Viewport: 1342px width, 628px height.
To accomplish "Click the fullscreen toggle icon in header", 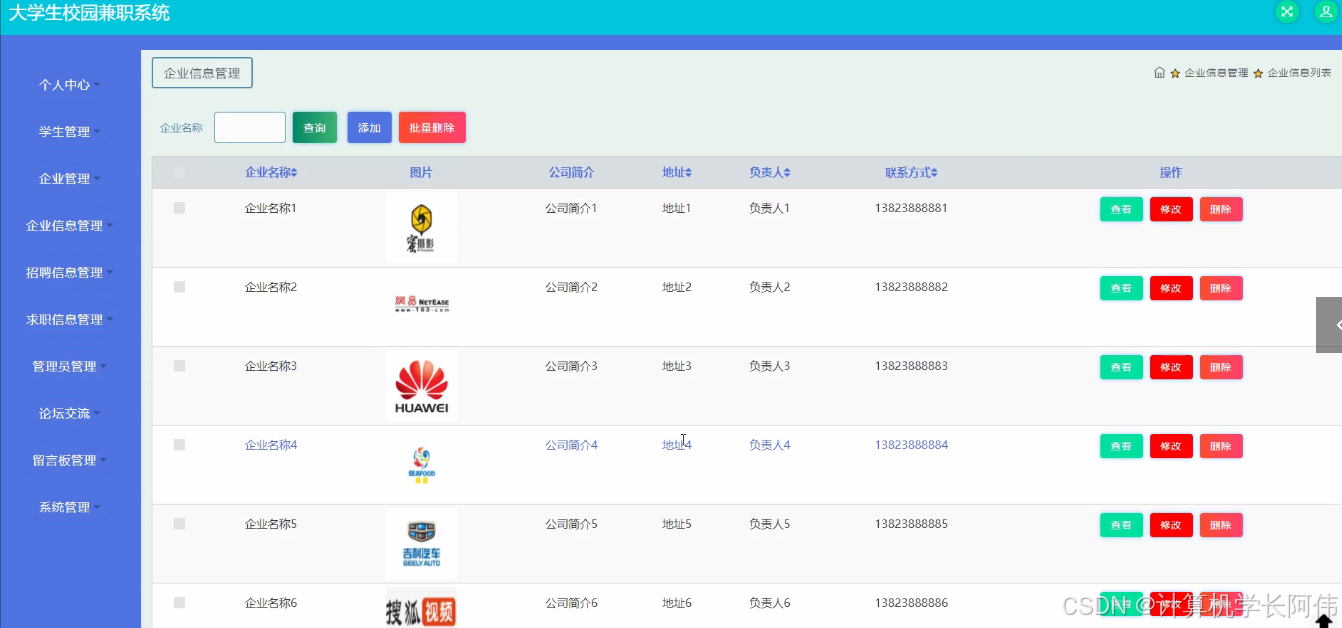I will coord(1287,12).
